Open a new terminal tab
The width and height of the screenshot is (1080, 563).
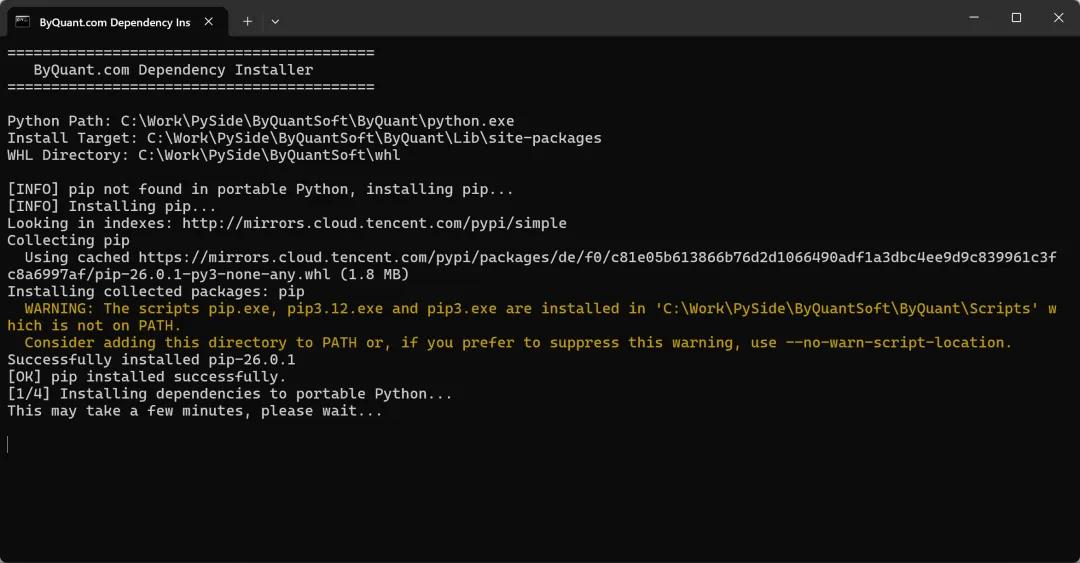pyautogui.click(x=247, y=21)
